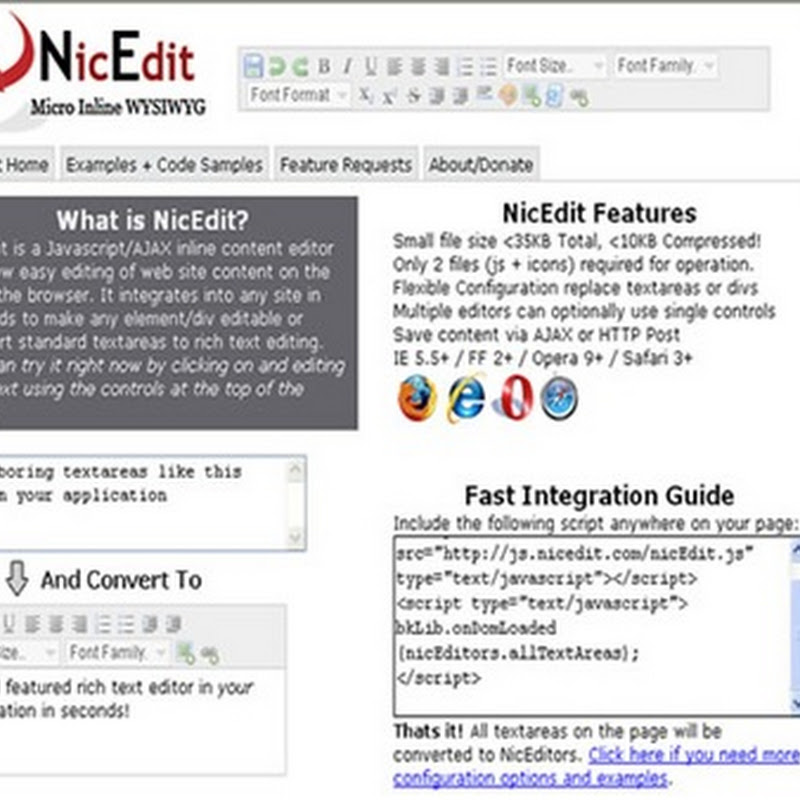This screenshot has height=800, width=800.
Task: Insert numbered list in the demo editor toolbar
Action: [x=102, y=624]
